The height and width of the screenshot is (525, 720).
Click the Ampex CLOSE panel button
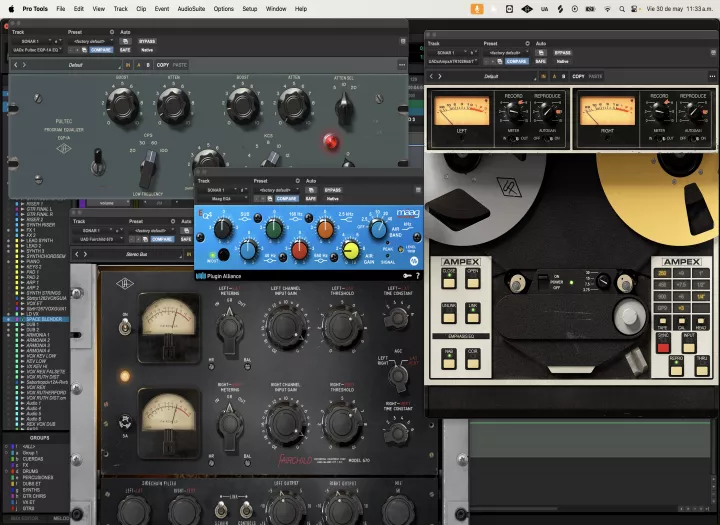449,278
